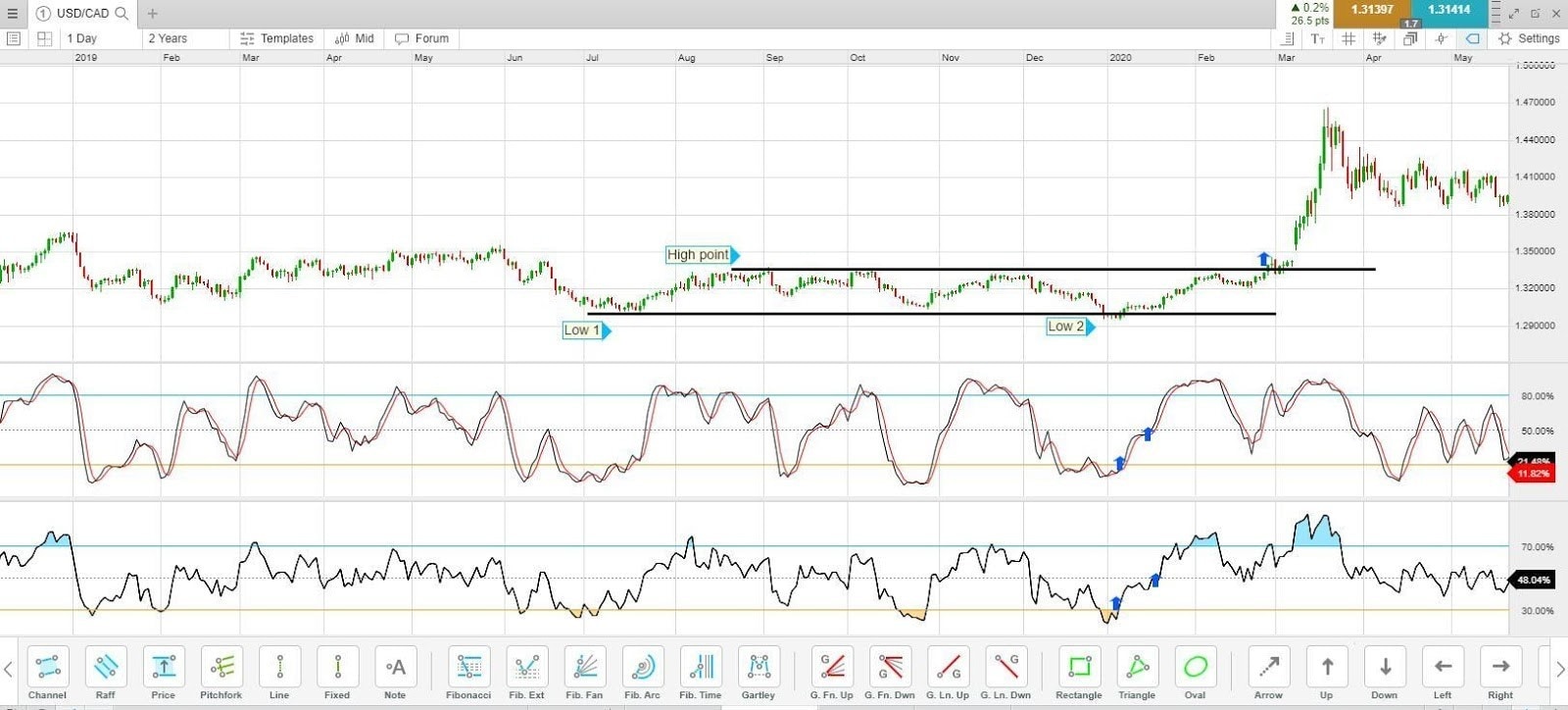Select the G. Ln. Up Gann line tool
Image resolution: width=1568 pixels, height=710 pixels.
[x=948, y=673]
